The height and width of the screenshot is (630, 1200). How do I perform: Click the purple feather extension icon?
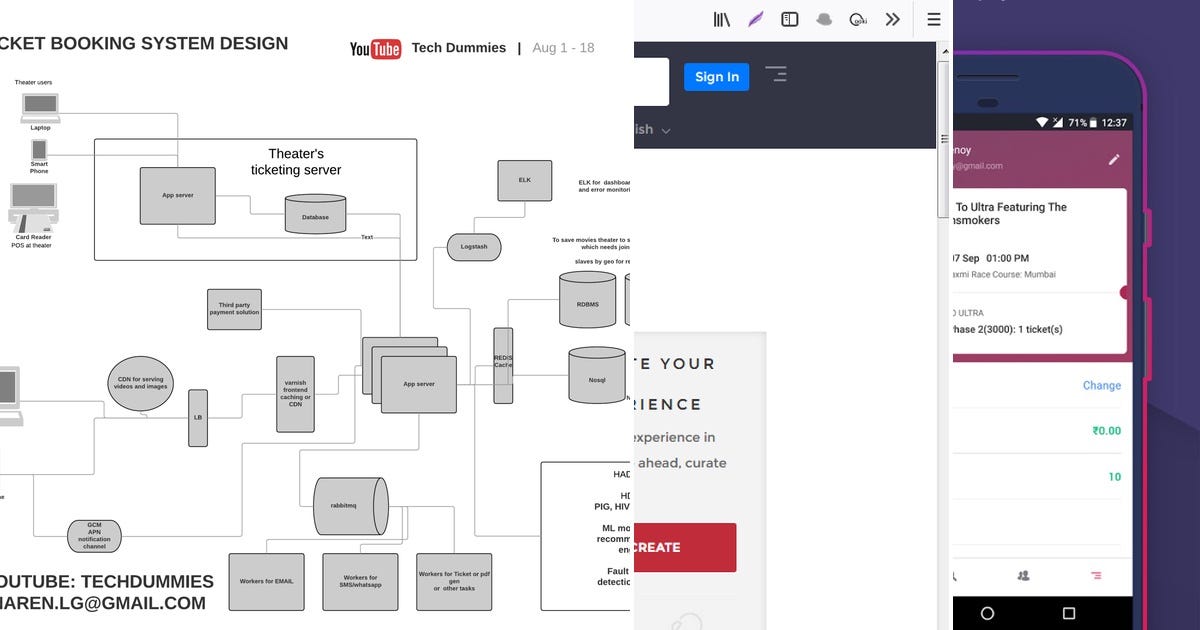coord(755,19)
